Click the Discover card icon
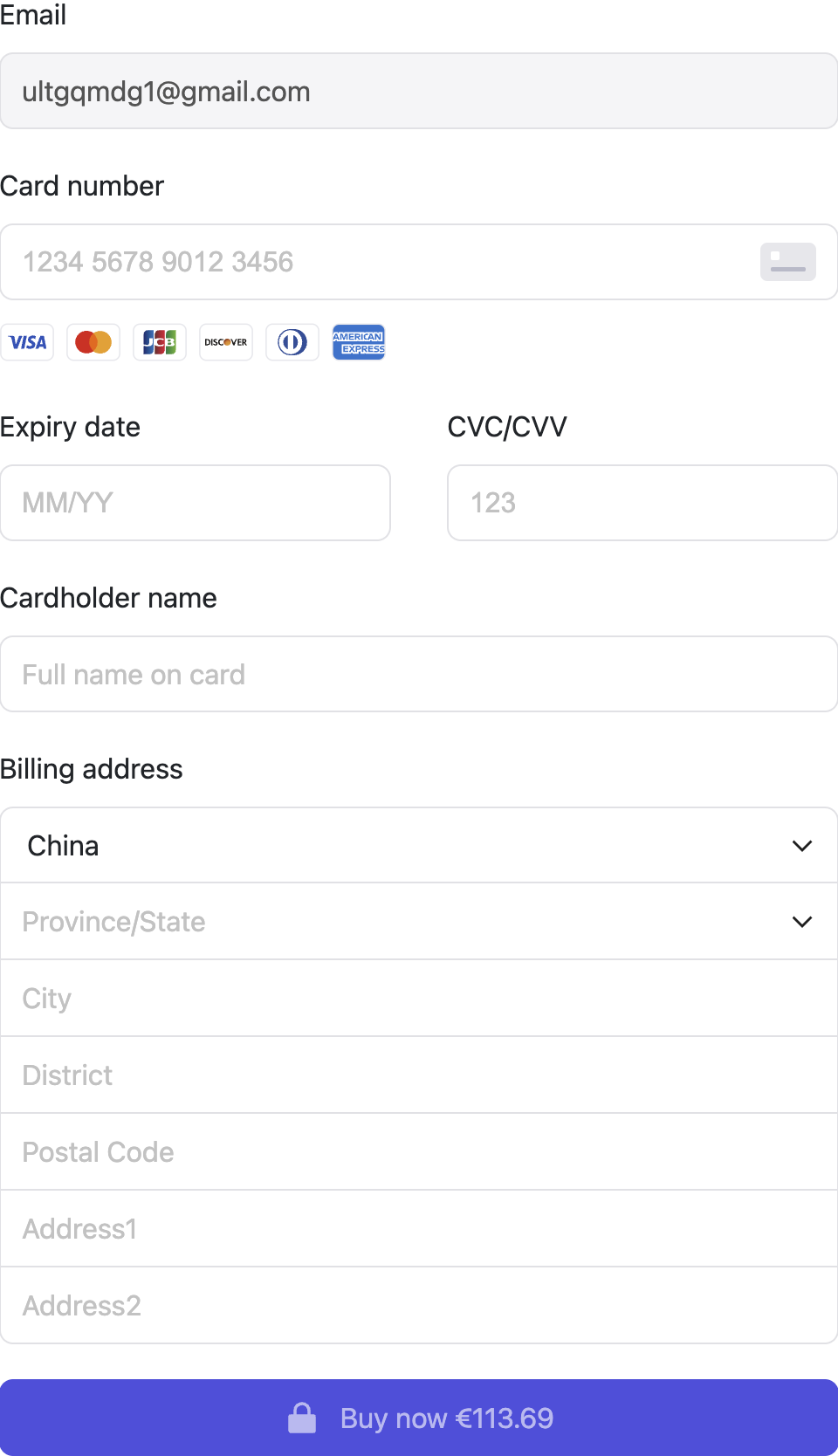The width and height of the screenshot is (838, 1456). click(x=226, y=342)
